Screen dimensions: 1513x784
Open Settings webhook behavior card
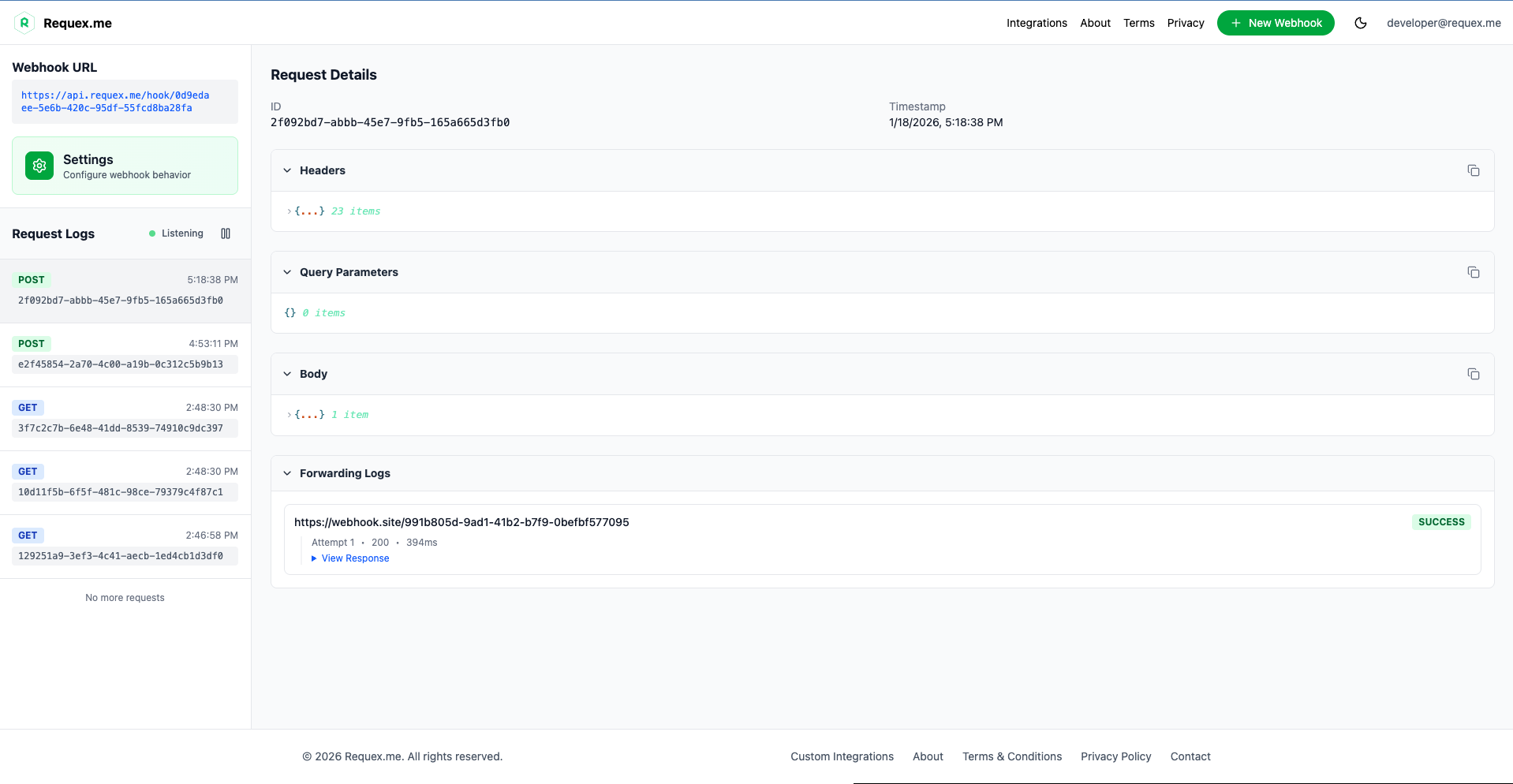(x=125, y=166)
